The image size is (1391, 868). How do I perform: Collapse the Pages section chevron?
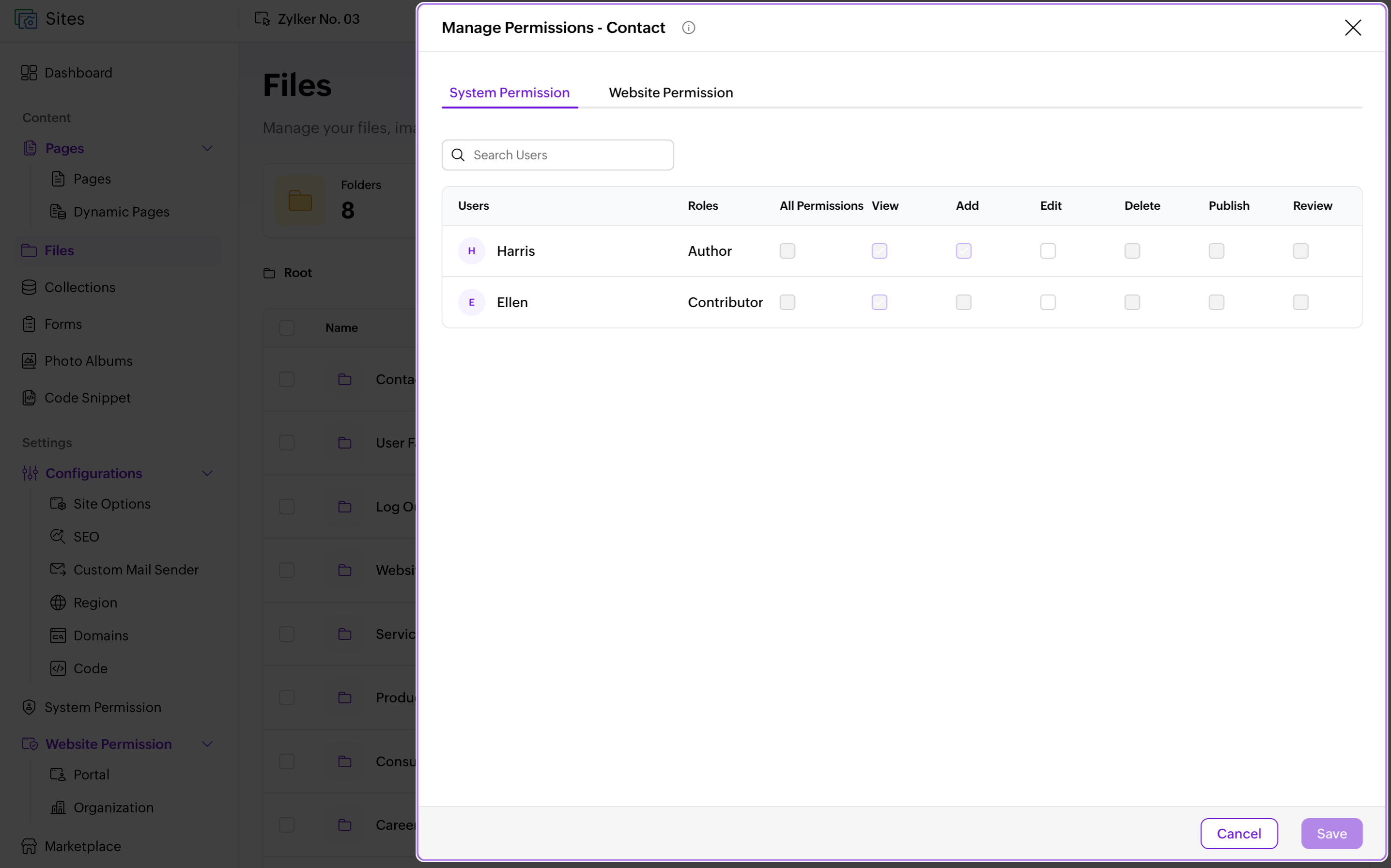207,148
